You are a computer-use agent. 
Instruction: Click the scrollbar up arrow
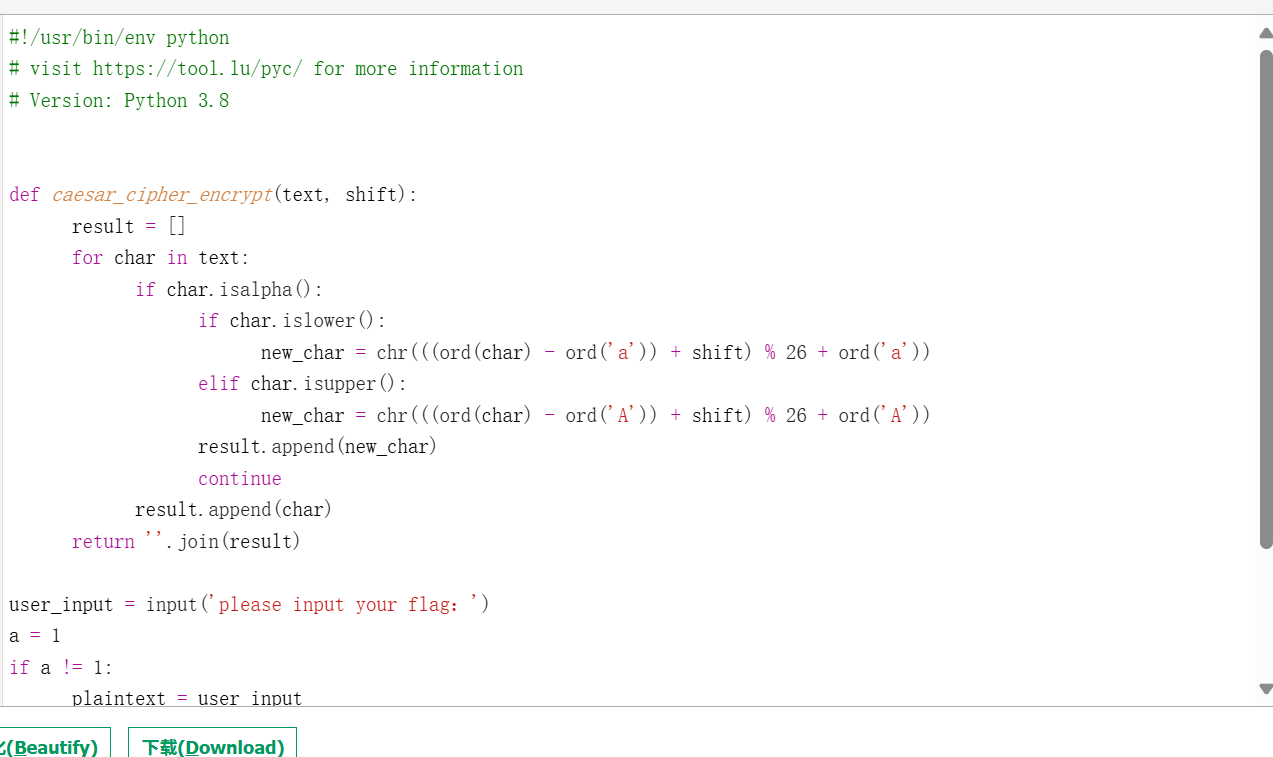point(1265,33)
